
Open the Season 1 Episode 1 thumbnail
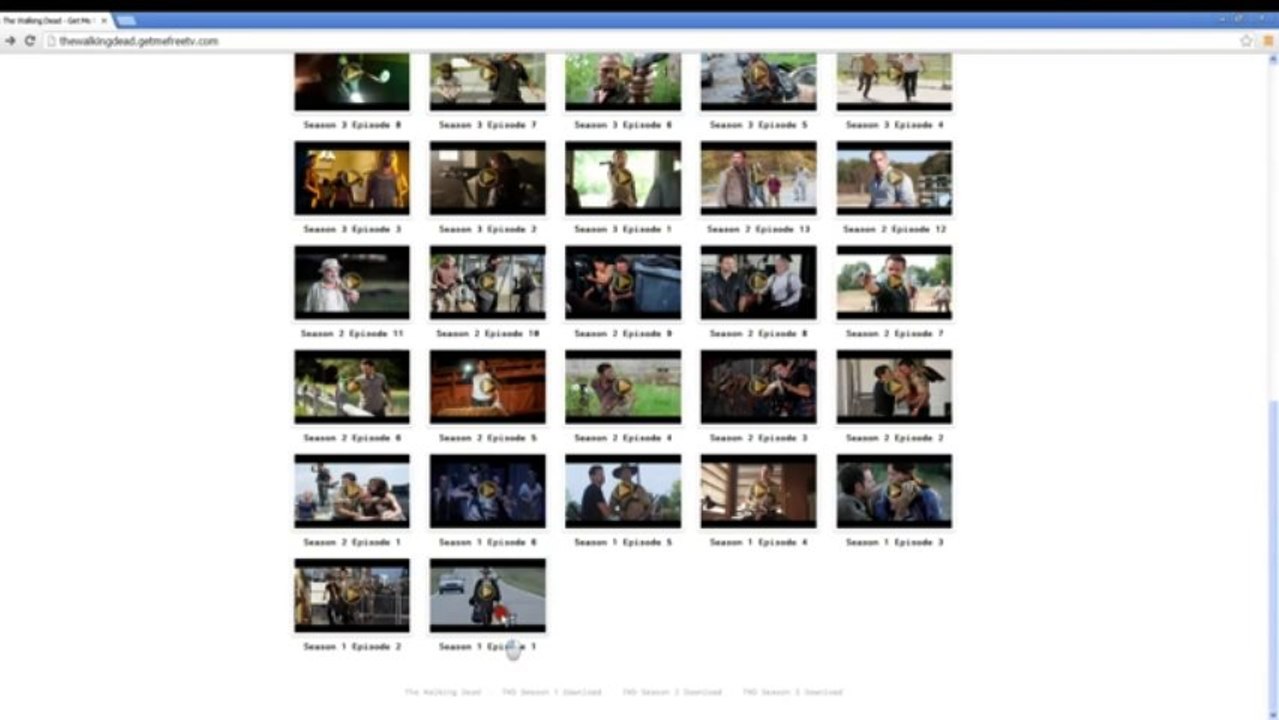click(x=488, y=595)
